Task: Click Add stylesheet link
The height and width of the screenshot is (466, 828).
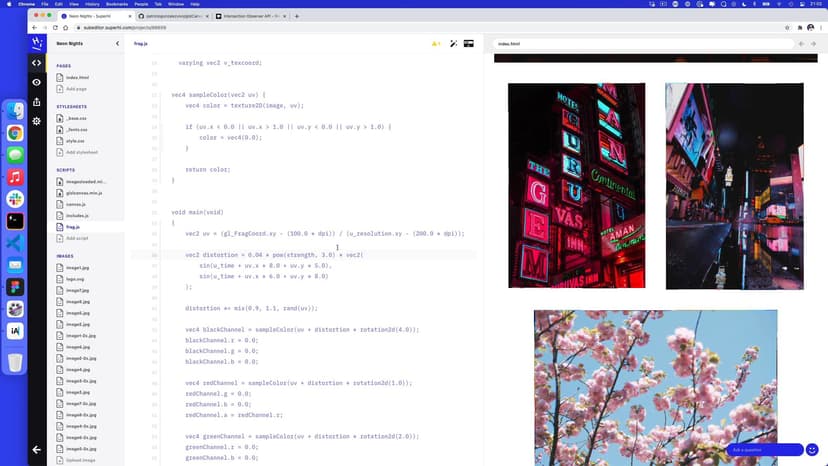Action: pos(81,152)
